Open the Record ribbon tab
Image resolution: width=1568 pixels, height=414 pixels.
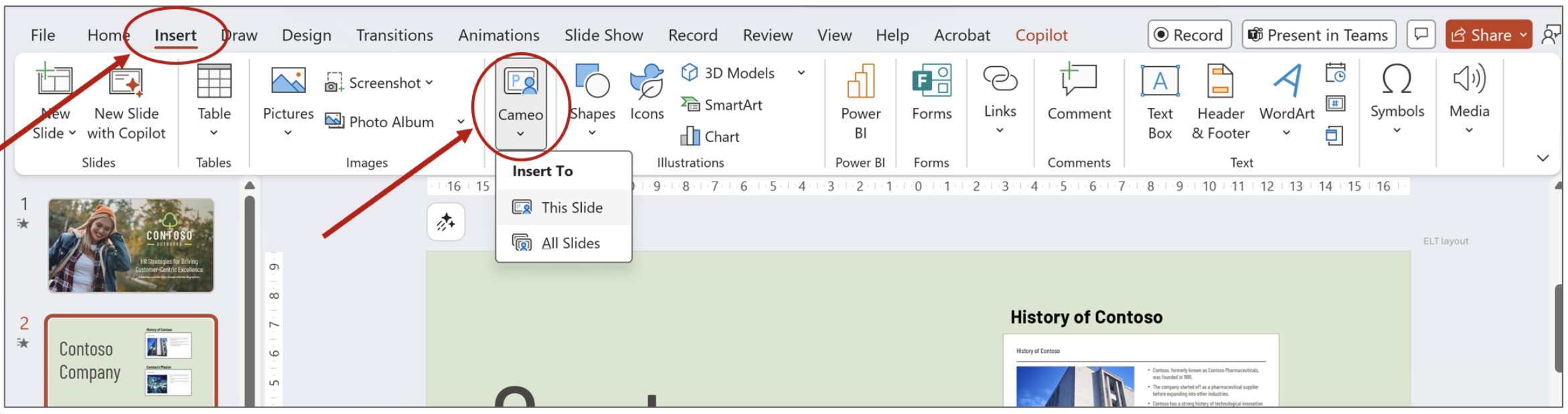coord(692,36)
